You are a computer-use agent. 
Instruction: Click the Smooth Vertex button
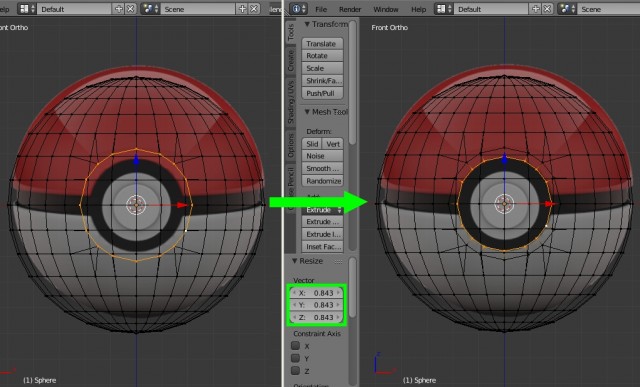pos(322,168)
